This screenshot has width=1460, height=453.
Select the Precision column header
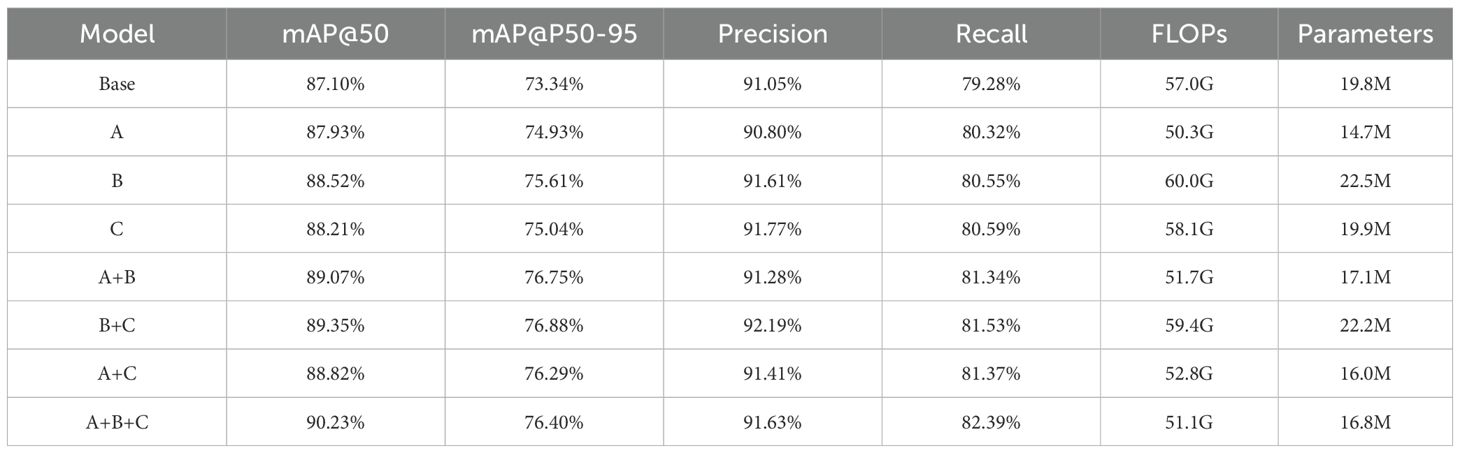coord(772,34)
